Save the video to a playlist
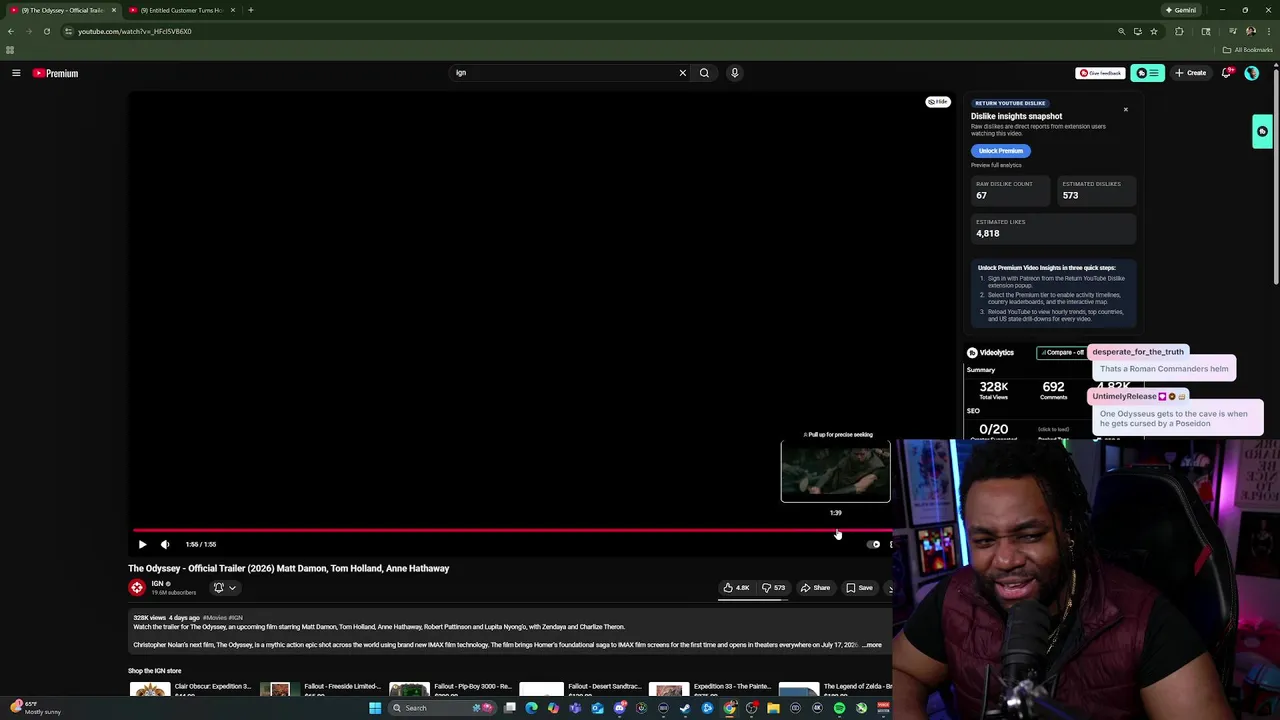The image size is (1280, 720). (859, 588)
